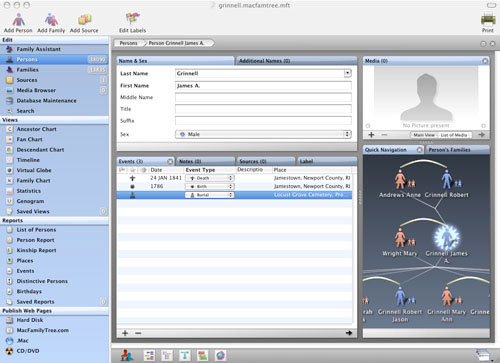Click the Middle Name input field
The height and width of the screenshot is (363, 500).
tap(263, 97)
